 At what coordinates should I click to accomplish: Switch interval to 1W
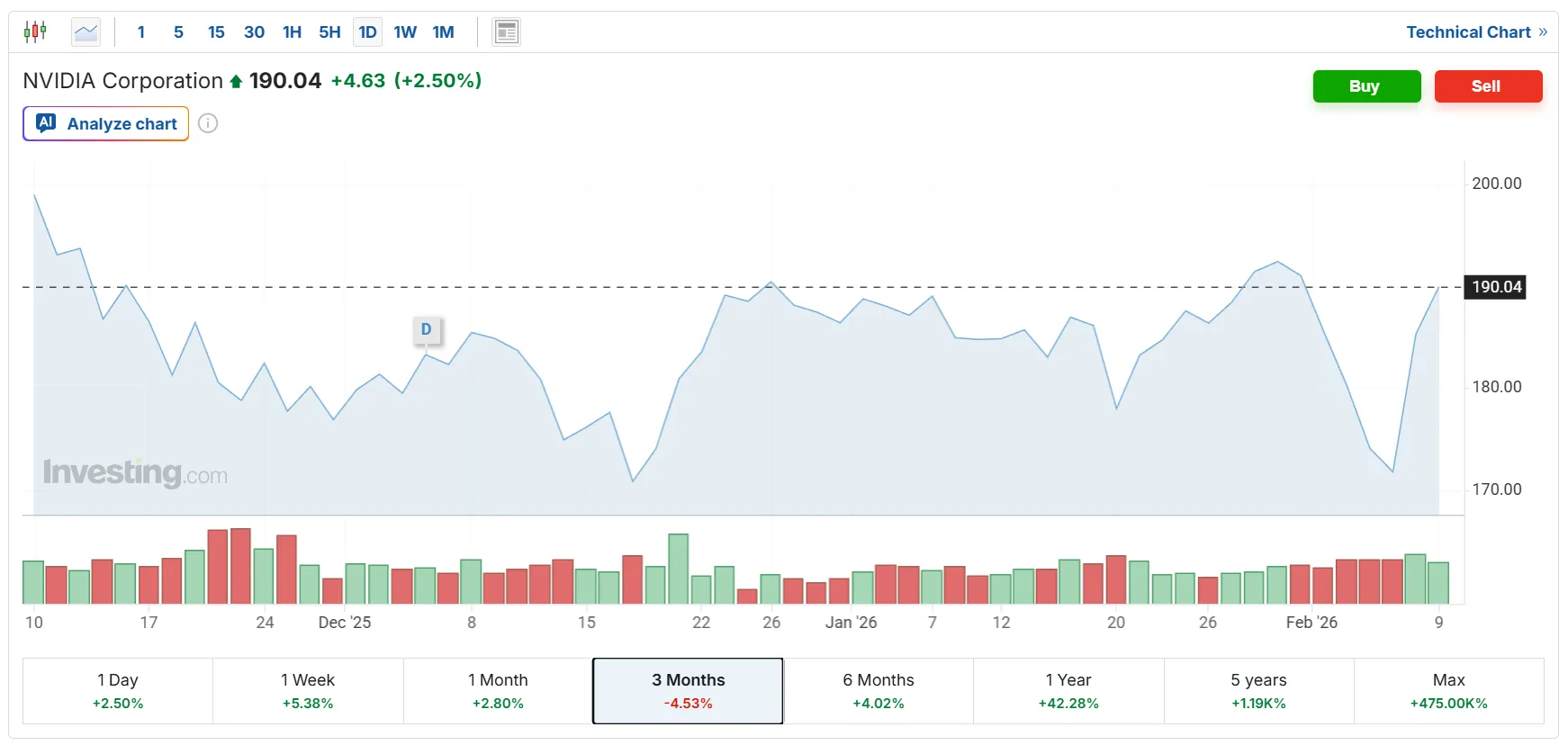pyautogui.click(x=405, y=32)
